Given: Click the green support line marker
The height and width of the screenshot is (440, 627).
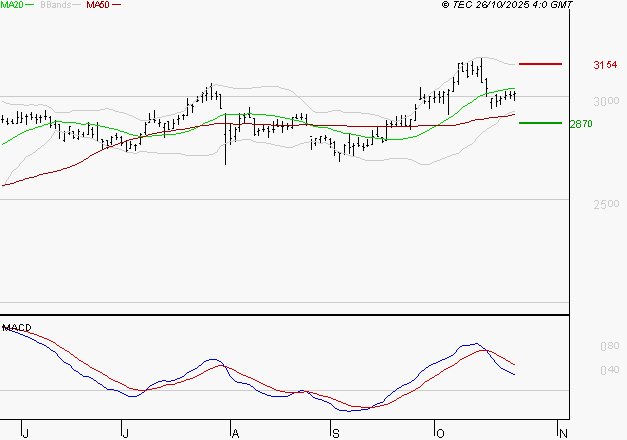Looking at the screenshot, I should (x=540, y=123).
